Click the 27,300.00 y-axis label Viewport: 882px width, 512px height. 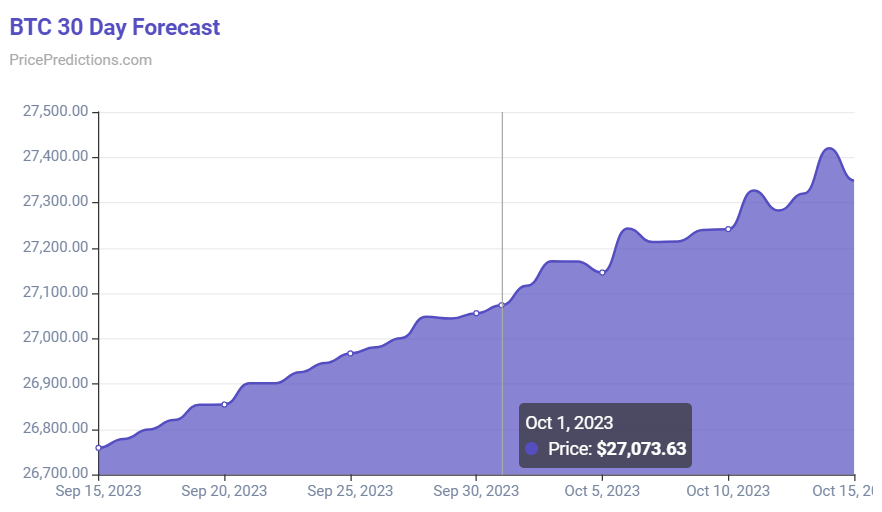click(56, 201)
